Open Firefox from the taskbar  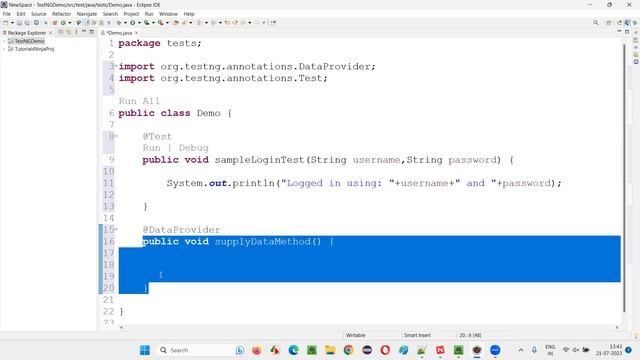coord(257,350)
